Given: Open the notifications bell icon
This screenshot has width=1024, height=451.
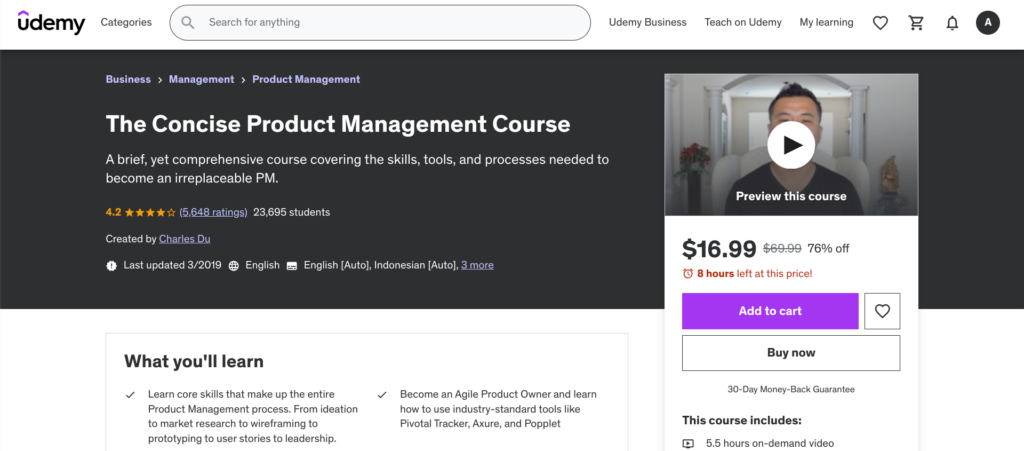Looking at the screenshot, I should [952, 22].
